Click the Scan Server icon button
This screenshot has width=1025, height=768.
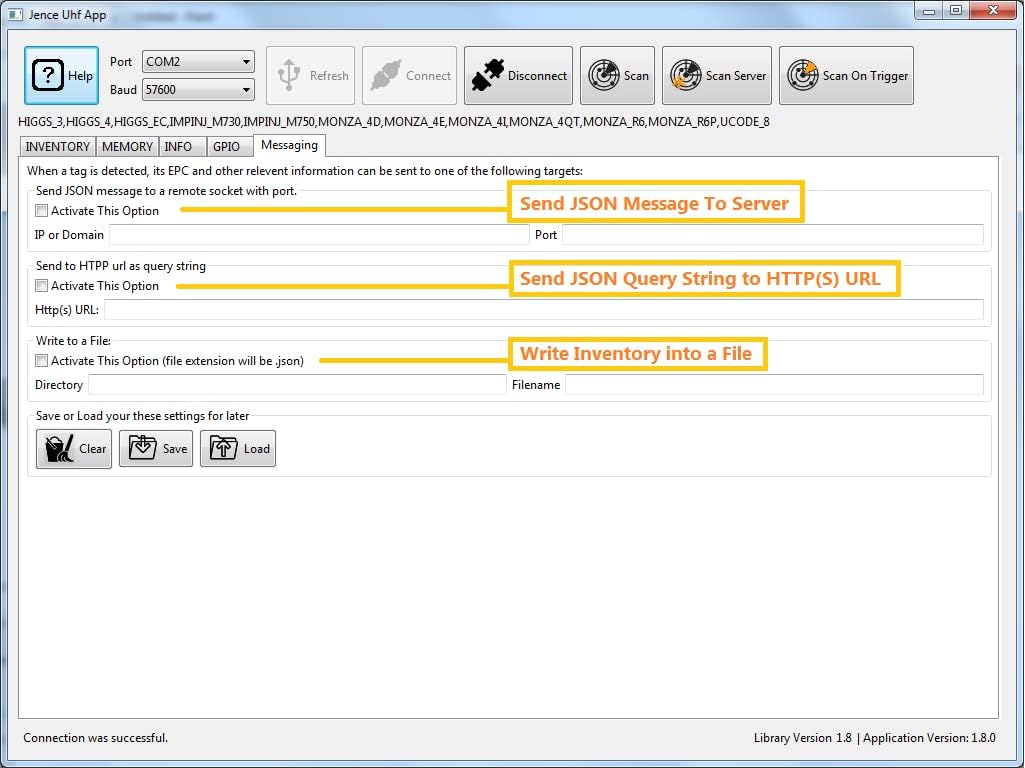685,76
